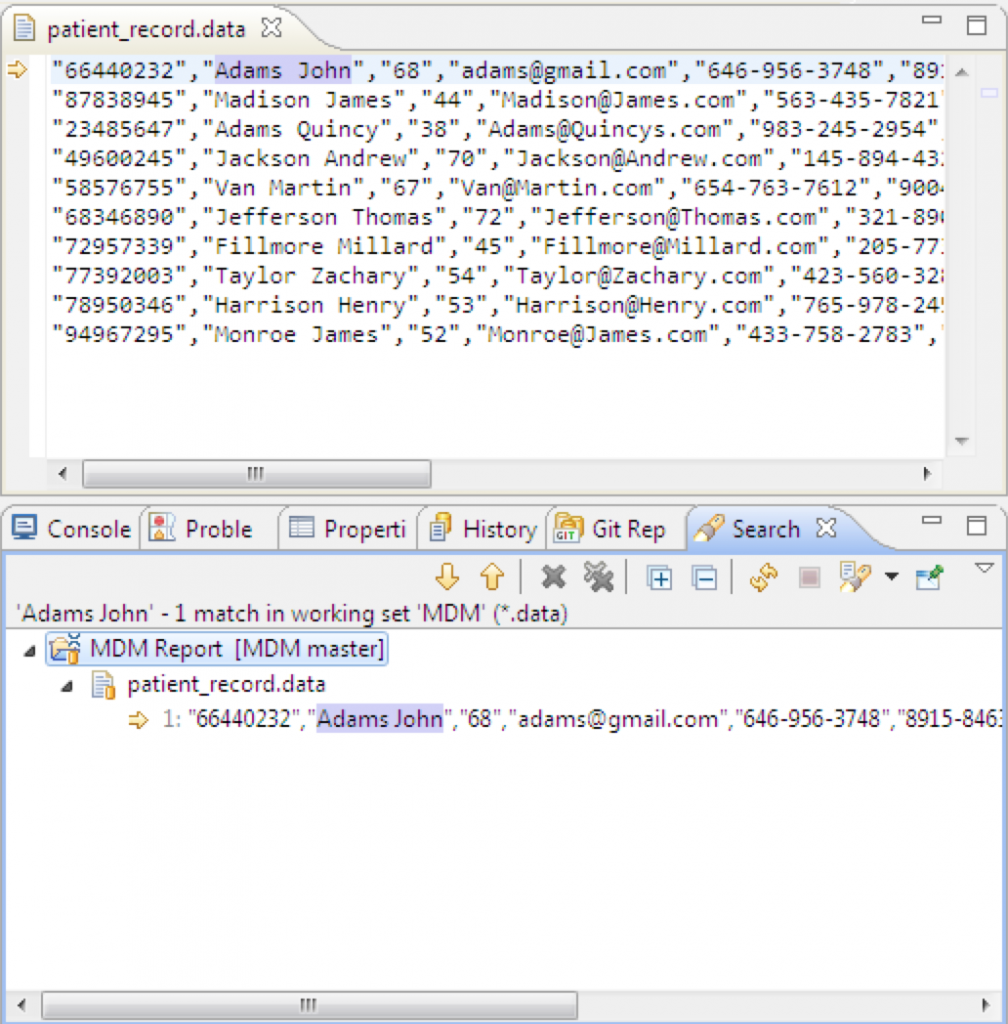Open previous search pages dropdown arrow

pyautogui.click(x=892, y=577)
